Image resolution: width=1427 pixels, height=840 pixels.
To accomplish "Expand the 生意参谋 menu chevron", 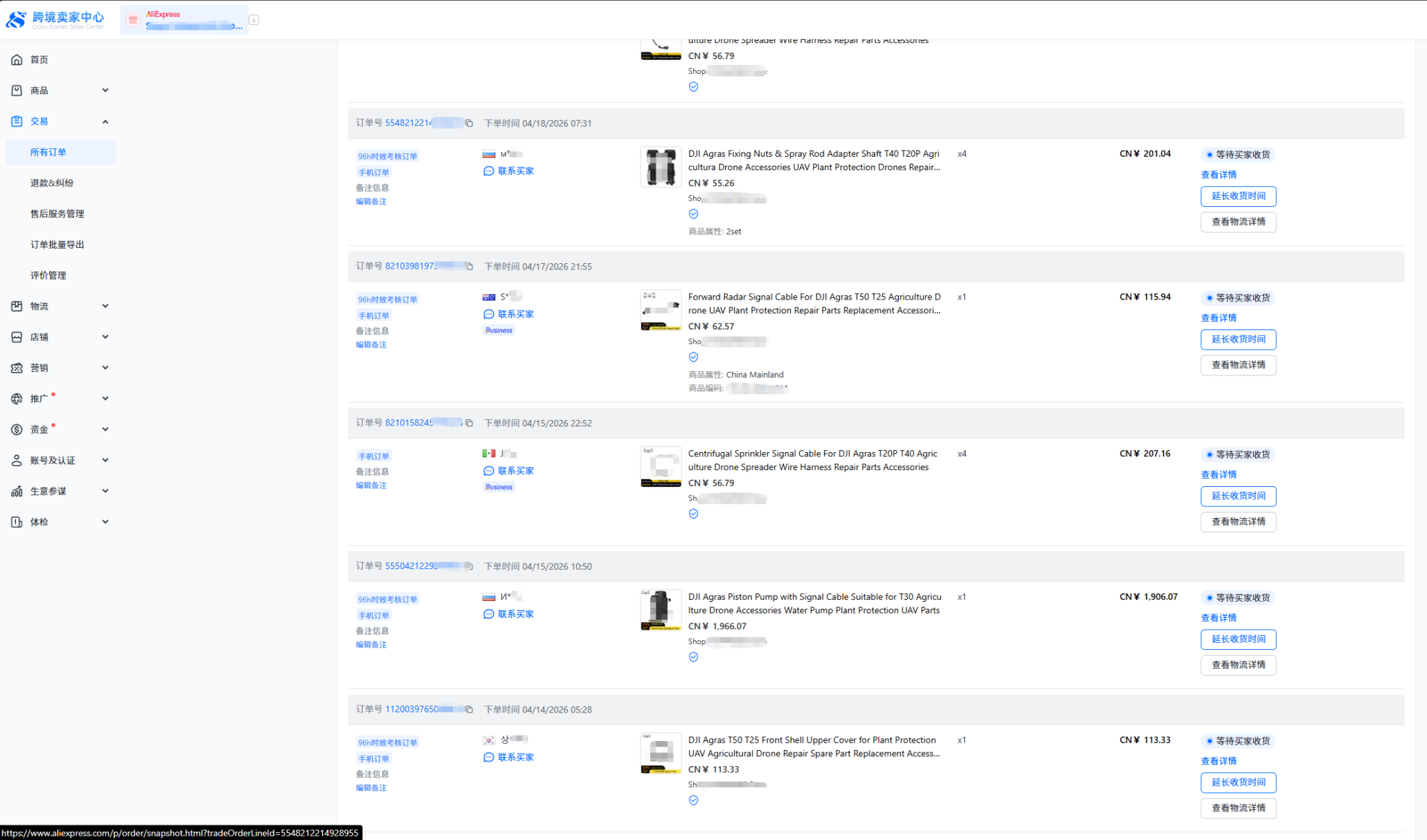I will point(105,491).
